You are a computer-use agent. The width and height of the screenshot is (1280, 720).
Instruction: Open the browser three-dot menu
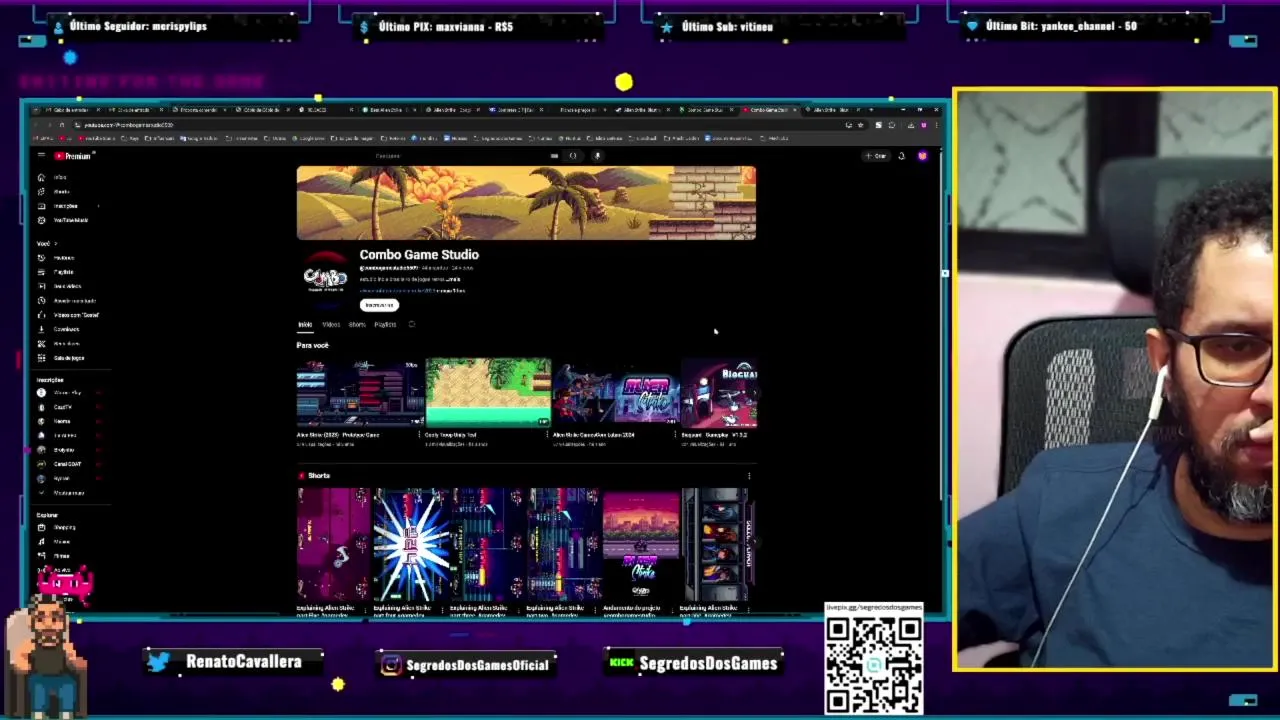coord(936,125)
